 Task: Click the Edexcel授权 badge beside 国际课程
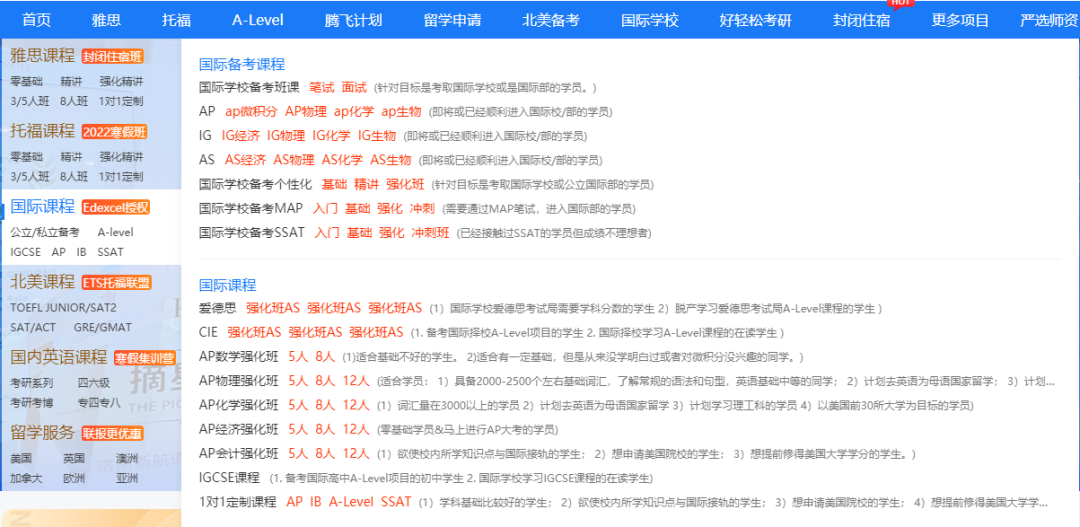pos(116,207)
